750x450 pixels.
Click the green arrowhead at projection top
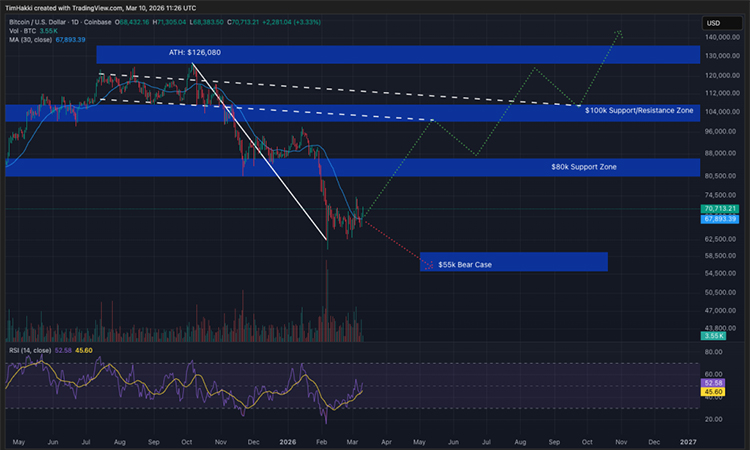[x=620, y=33]
